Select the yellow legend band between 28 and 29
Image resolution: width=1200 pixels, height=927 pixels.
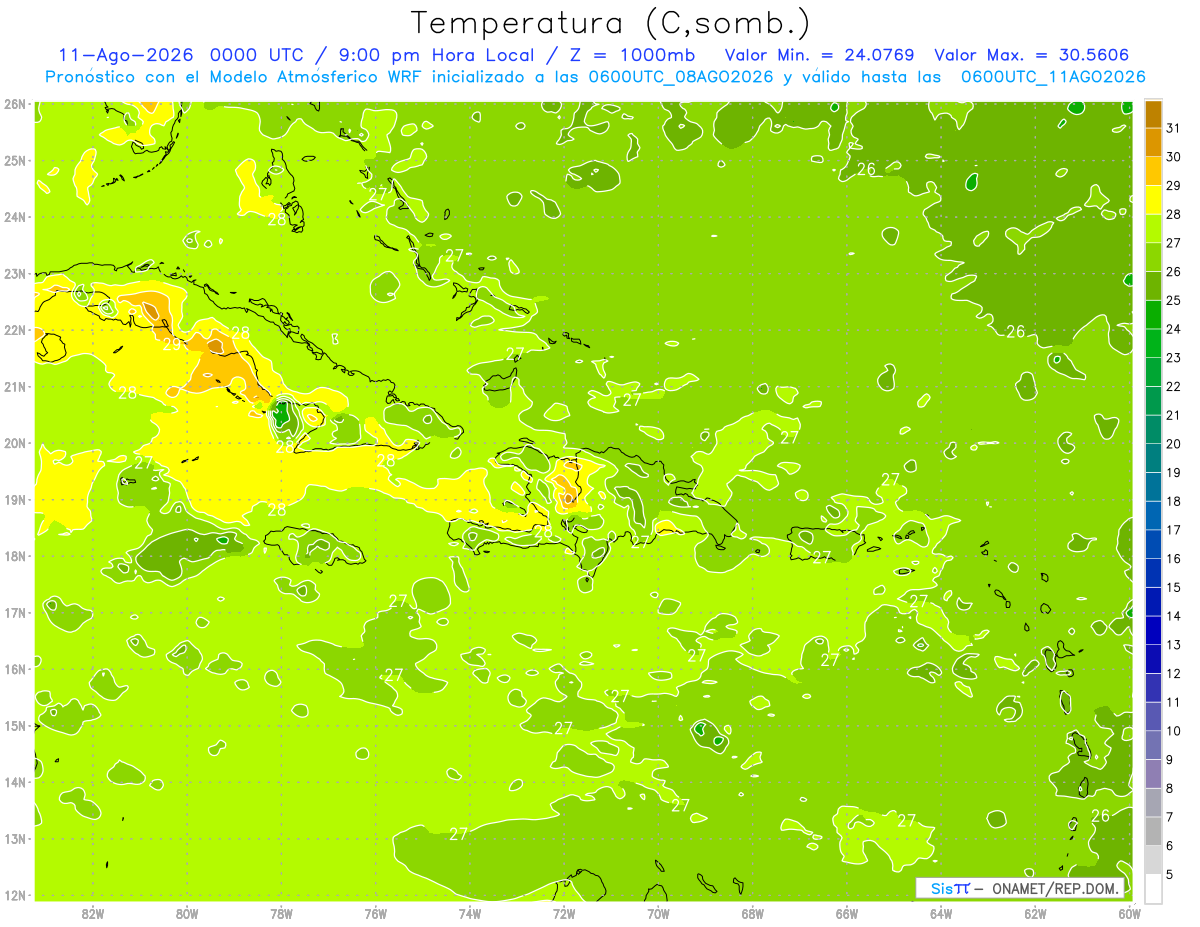[1153, 200]
